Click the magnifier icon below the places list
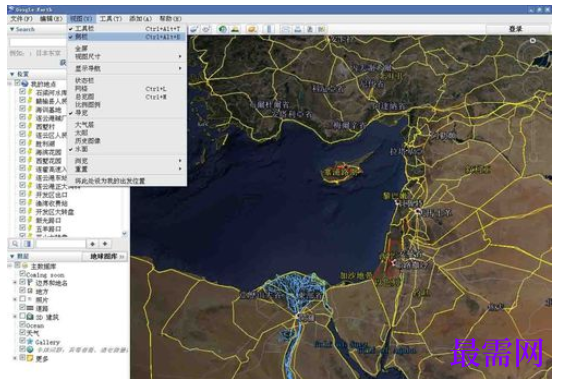The width and height of the screenshot is (562, 384). (x=15, y=244)
